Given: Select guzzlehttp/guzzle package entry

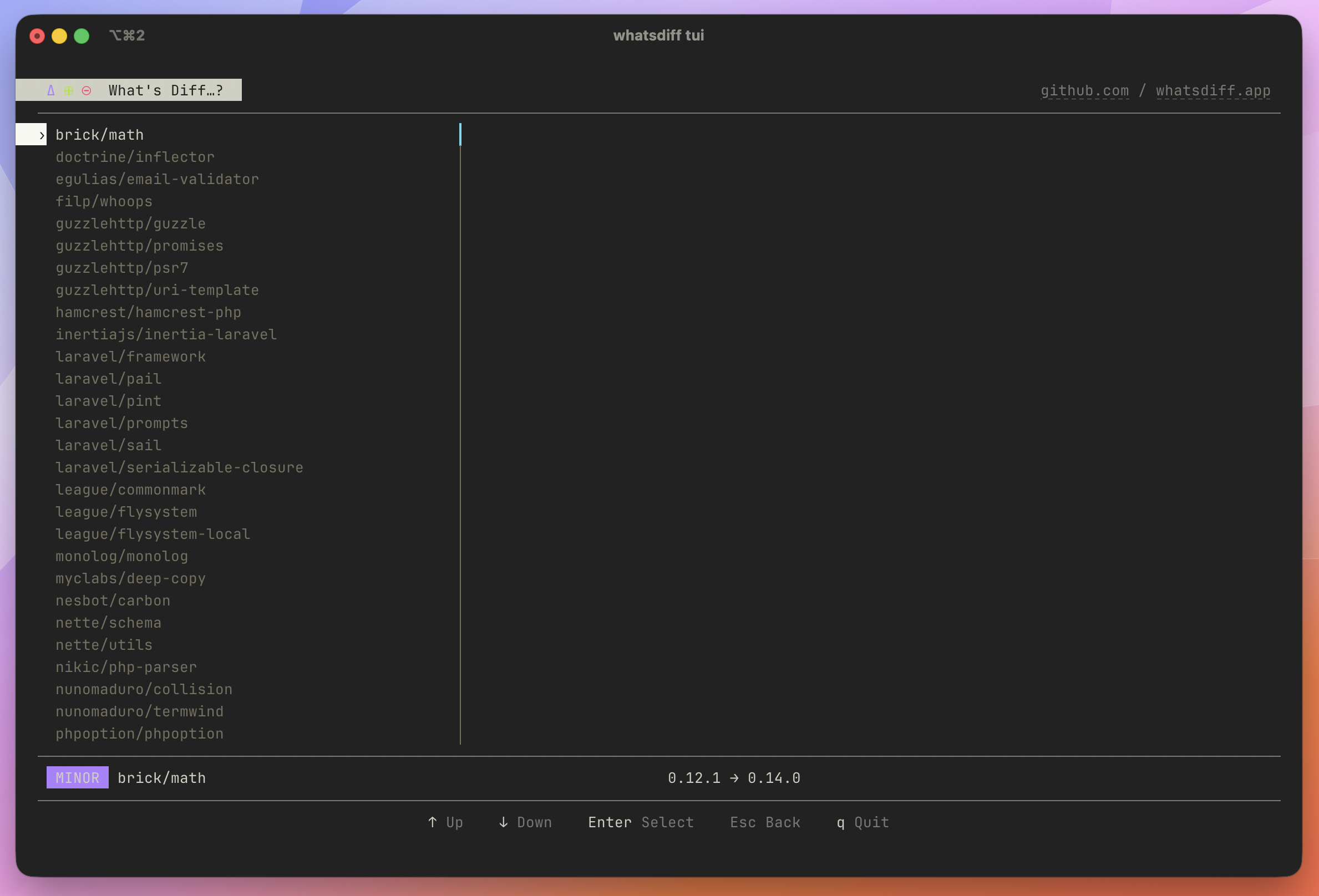Looking at the screenshot, I should 130,223.
